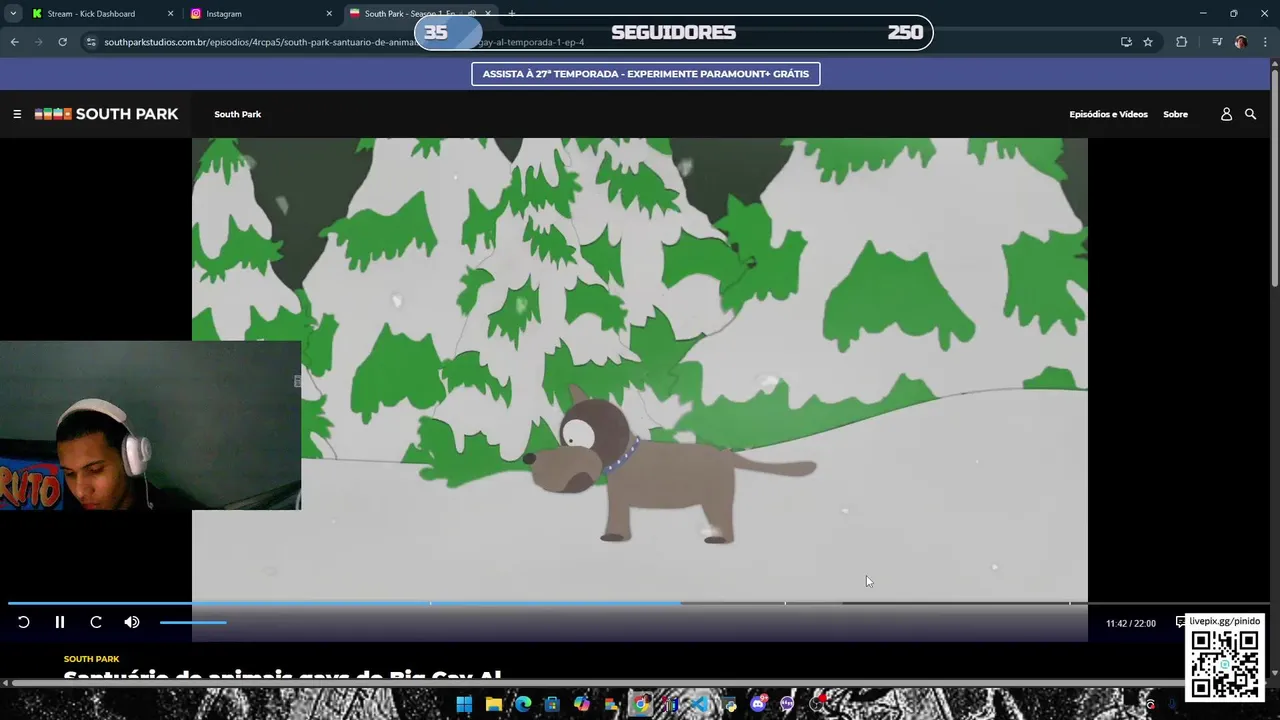The height and width of the screenshot is (720, 1280).
Task: Open Discord from the taskbar
Action: click(758, 704)
